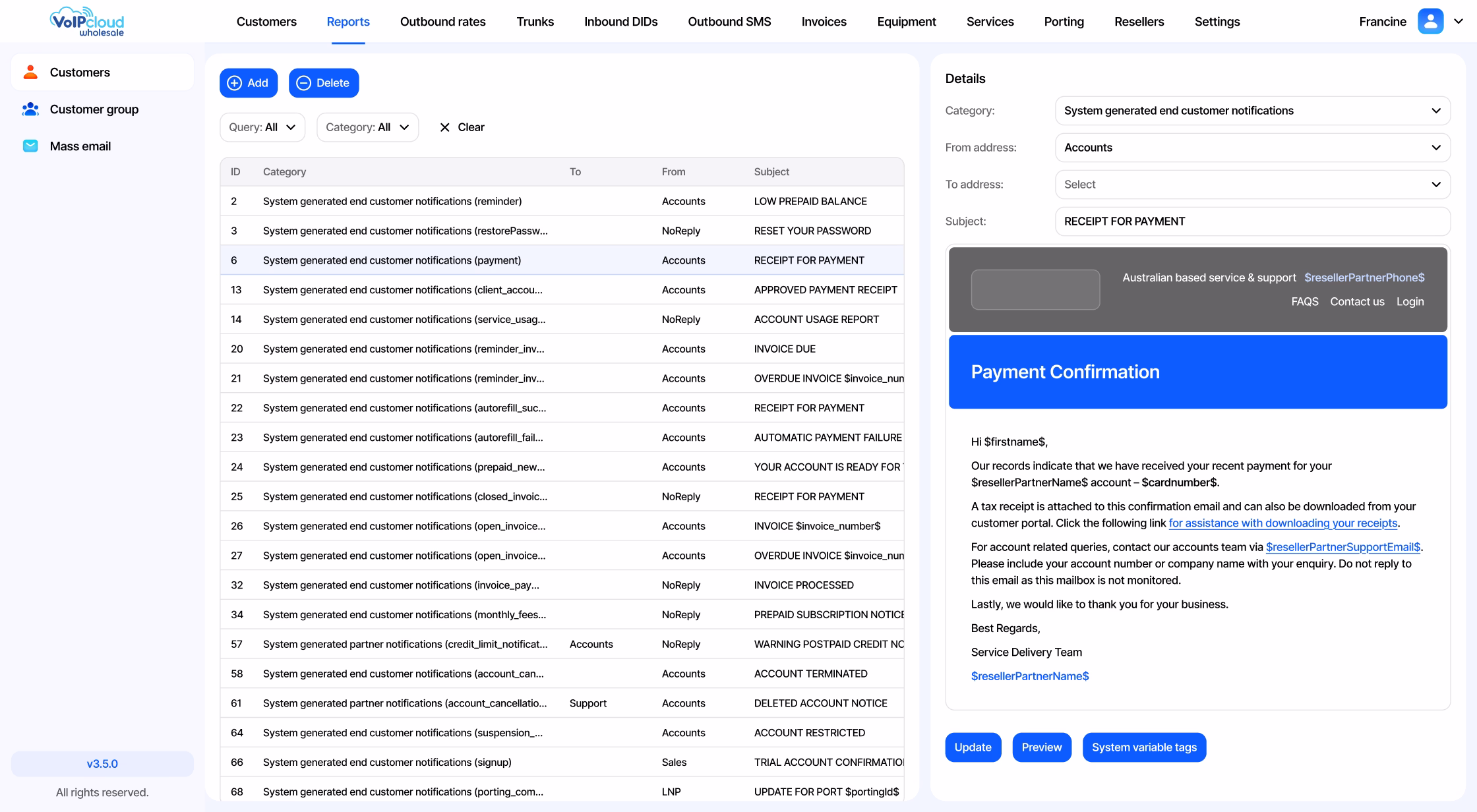Select row 32 INVOICE PROCESSED
This screenshot has height=812, width=1477.
pyautogui.click(x=562, y=585)
